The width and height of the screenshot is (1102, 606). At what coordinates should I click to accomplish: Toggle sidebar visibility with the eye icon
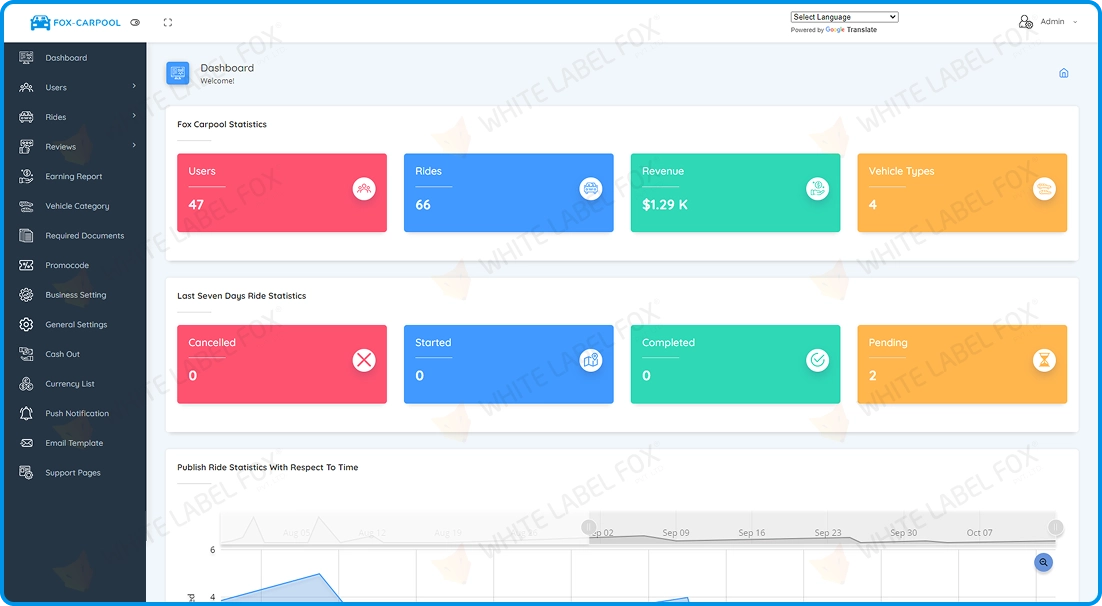pos(136,22)
